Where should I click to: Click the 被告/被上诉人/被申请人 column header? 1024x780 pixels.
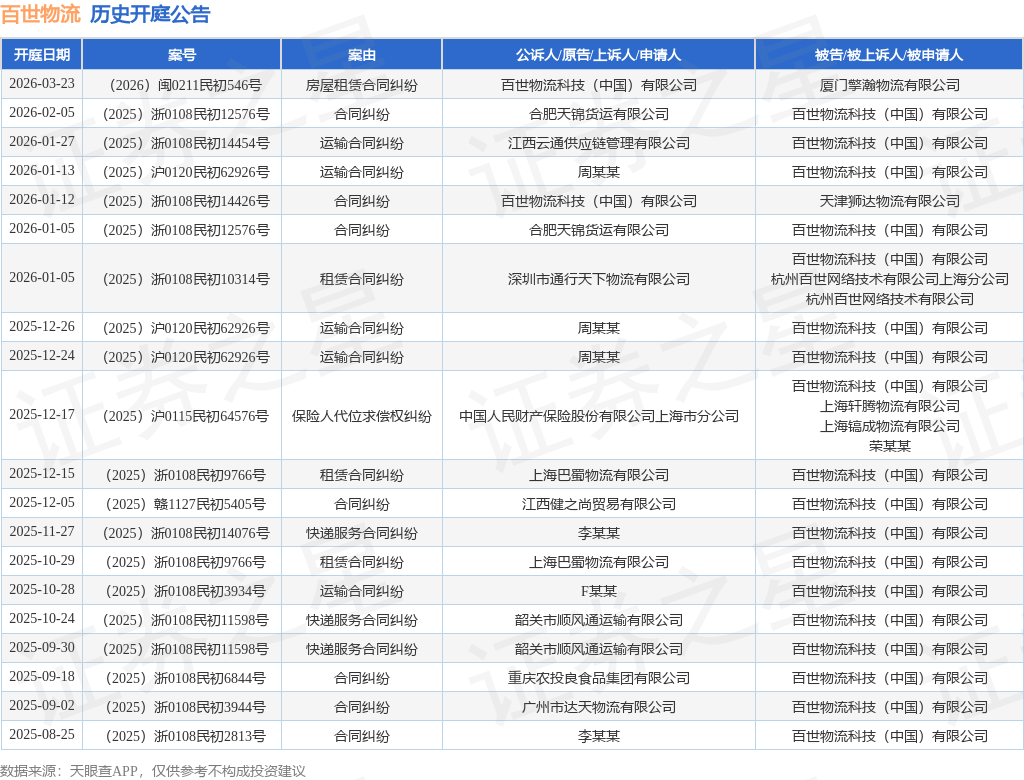click(889, 55)
